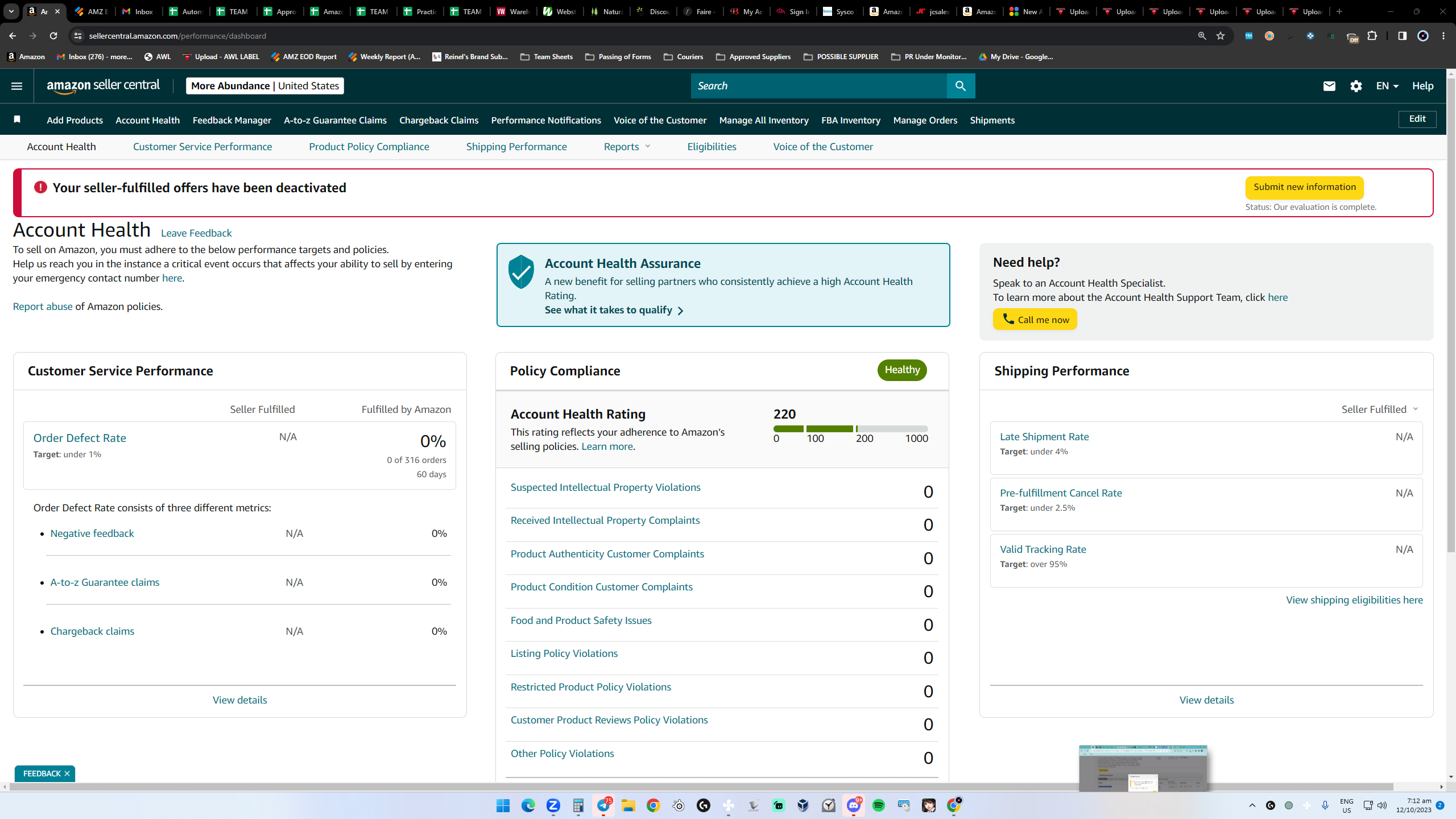Open the Order Defect Rate link

pyautogui.click(x=80, y=438)
